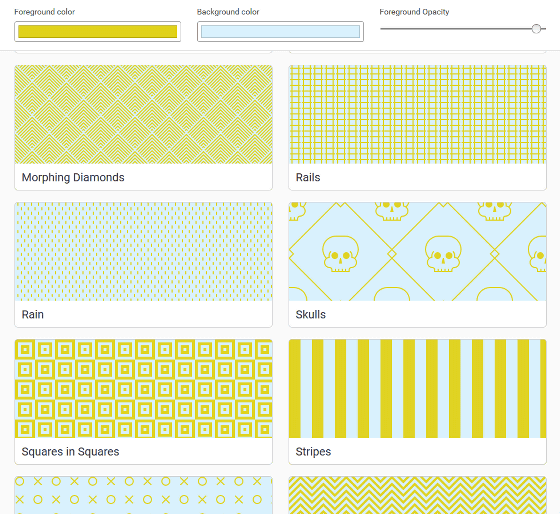Click the Foreground Opacity slider handle
Viewport: 560px width, 514px height.
(536, 29)
